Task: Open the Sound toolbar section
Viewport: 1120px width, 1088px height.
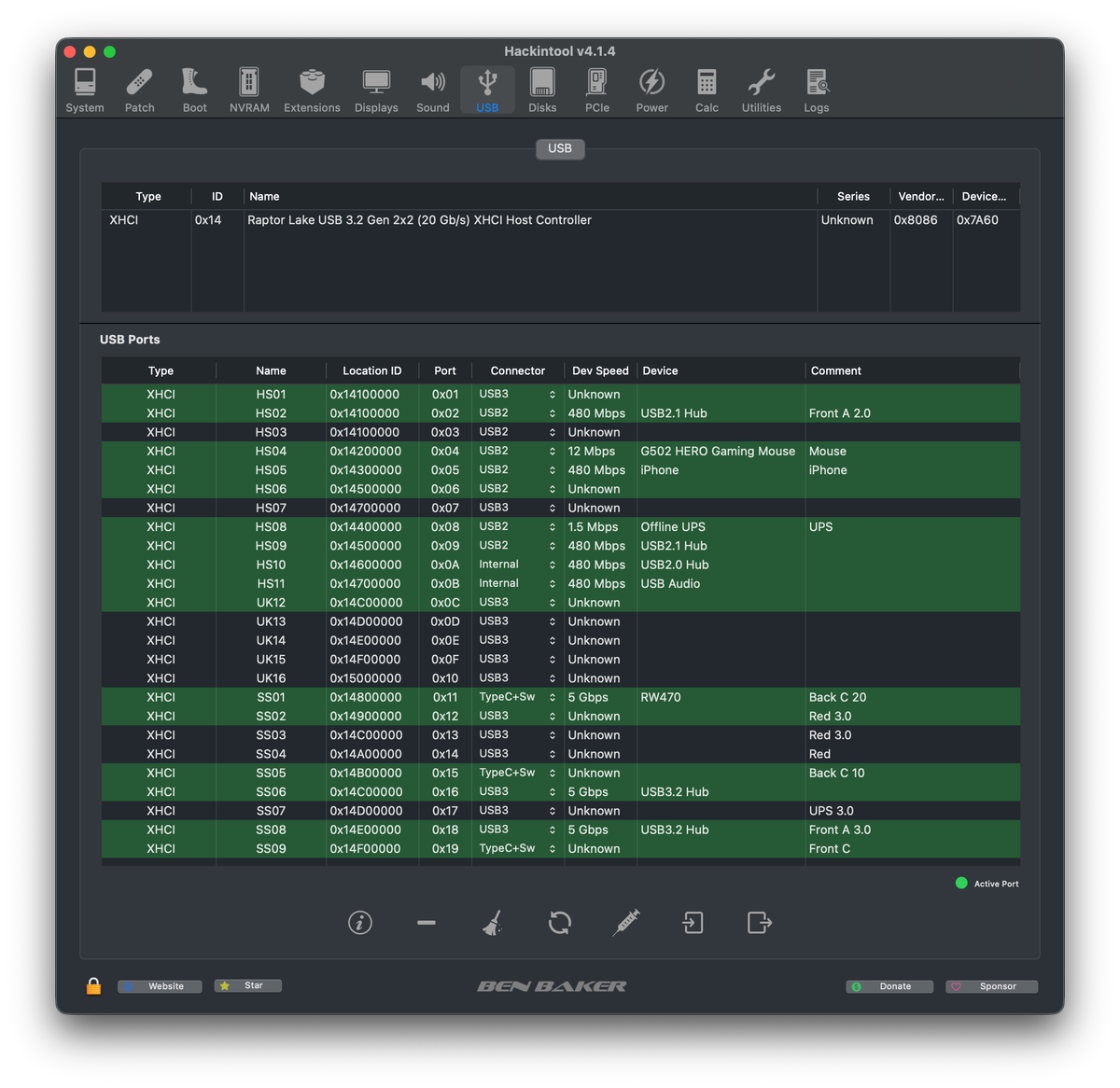Action: click(433, 91)
